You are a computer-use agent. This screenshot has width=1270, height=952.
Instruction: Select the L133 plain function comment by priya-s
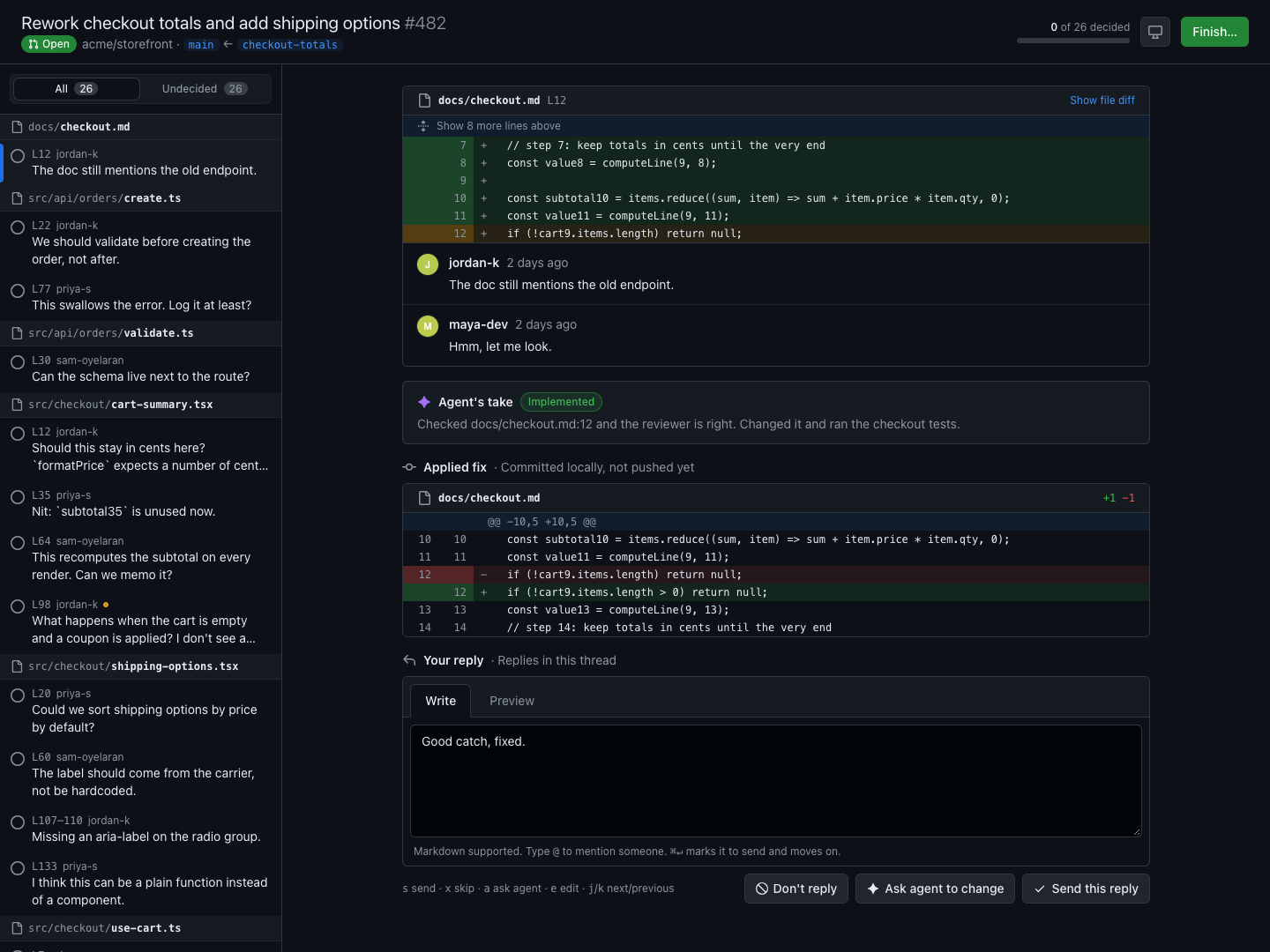(141, 884)
